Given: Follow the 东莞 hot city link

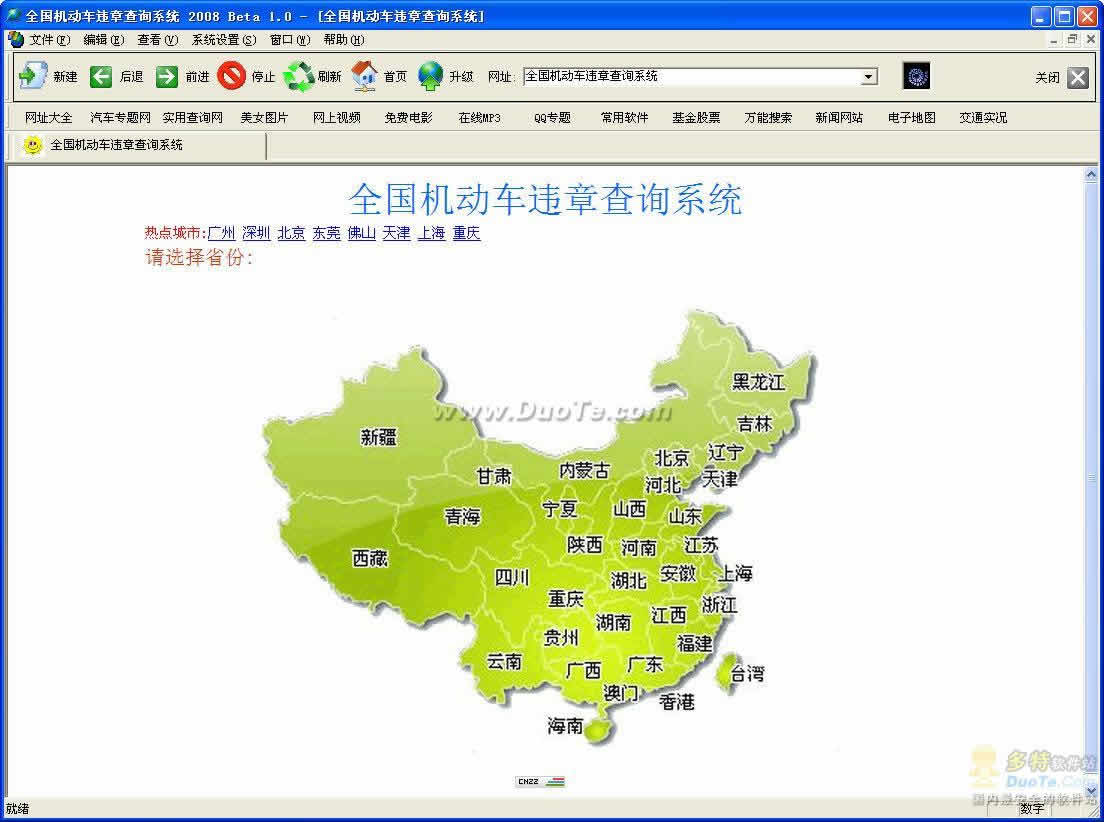Looking at the screenshot, I should (326, 233).
